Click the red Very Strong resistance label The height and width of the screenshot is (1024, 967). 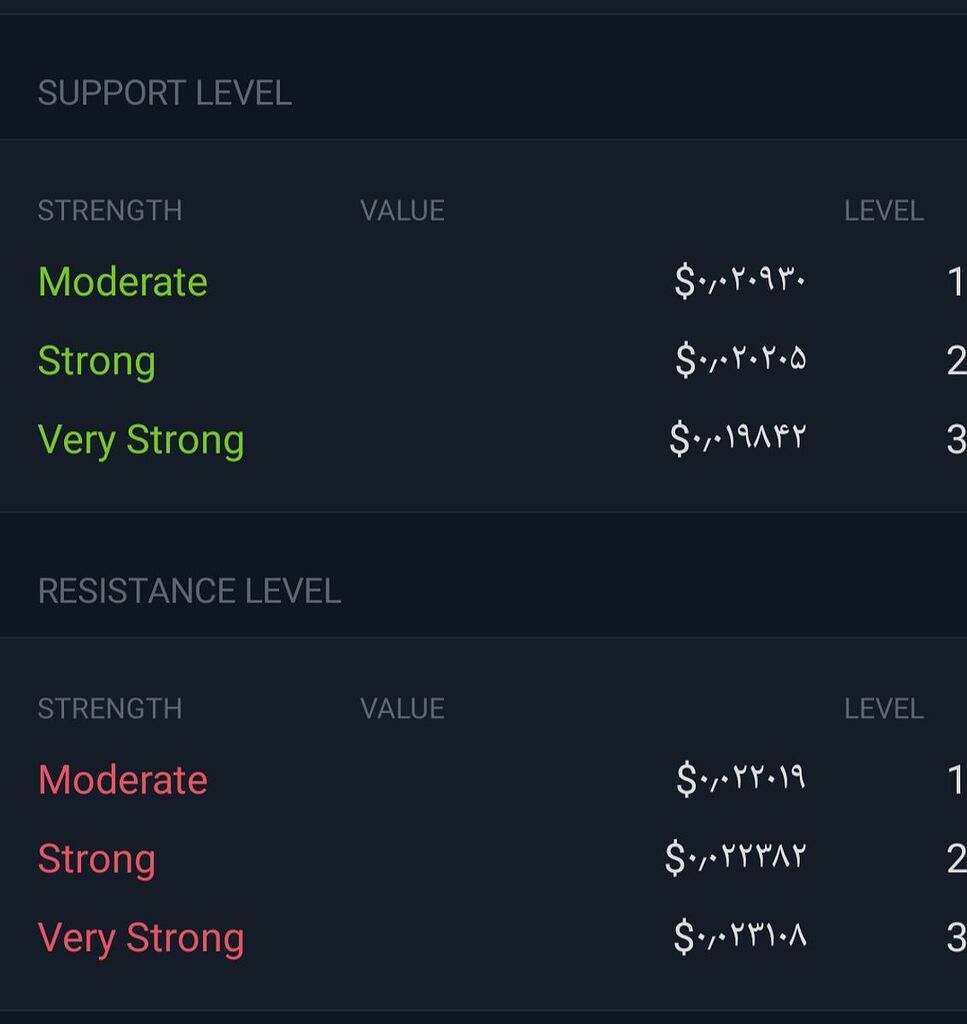(x=141, y=938)
